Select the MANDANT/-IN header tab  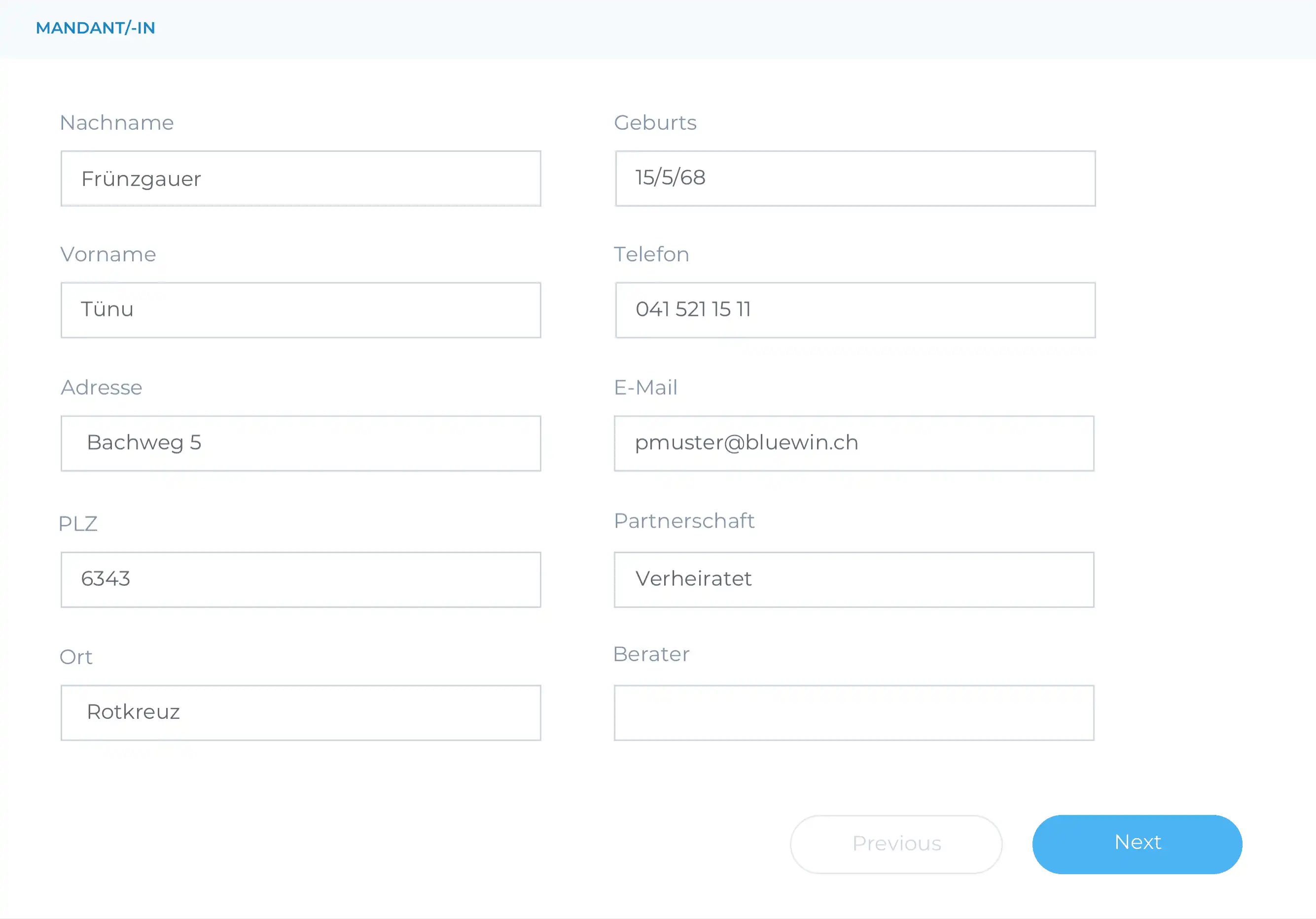(95, 28)
